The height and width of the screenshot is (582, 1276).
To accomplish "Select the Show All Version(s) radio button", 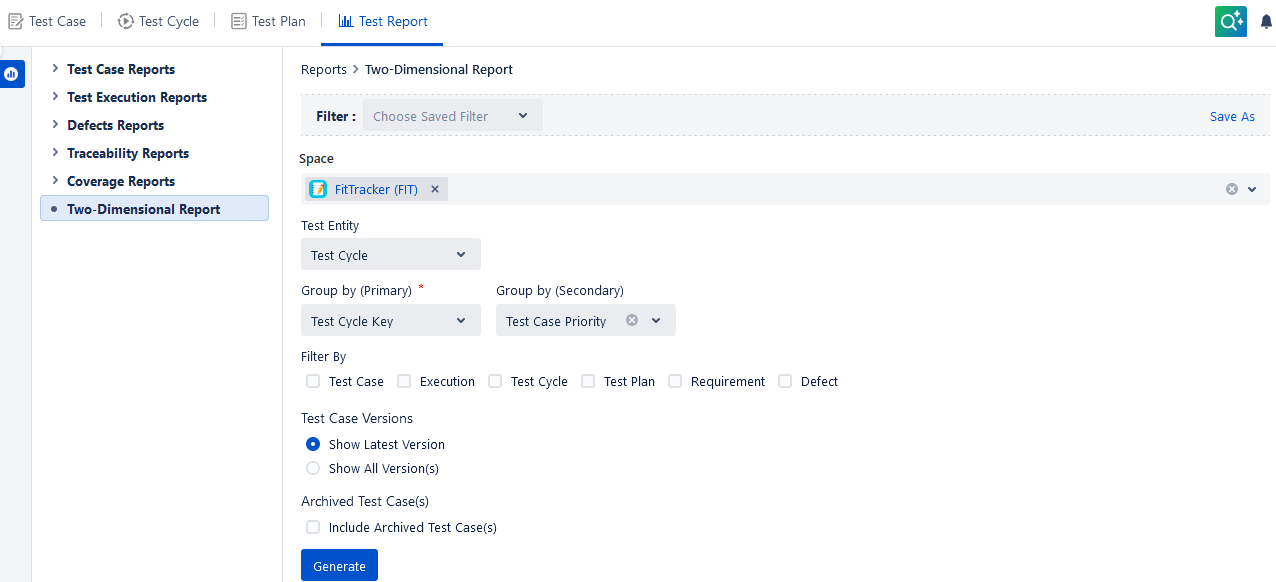I will [313, 468].
